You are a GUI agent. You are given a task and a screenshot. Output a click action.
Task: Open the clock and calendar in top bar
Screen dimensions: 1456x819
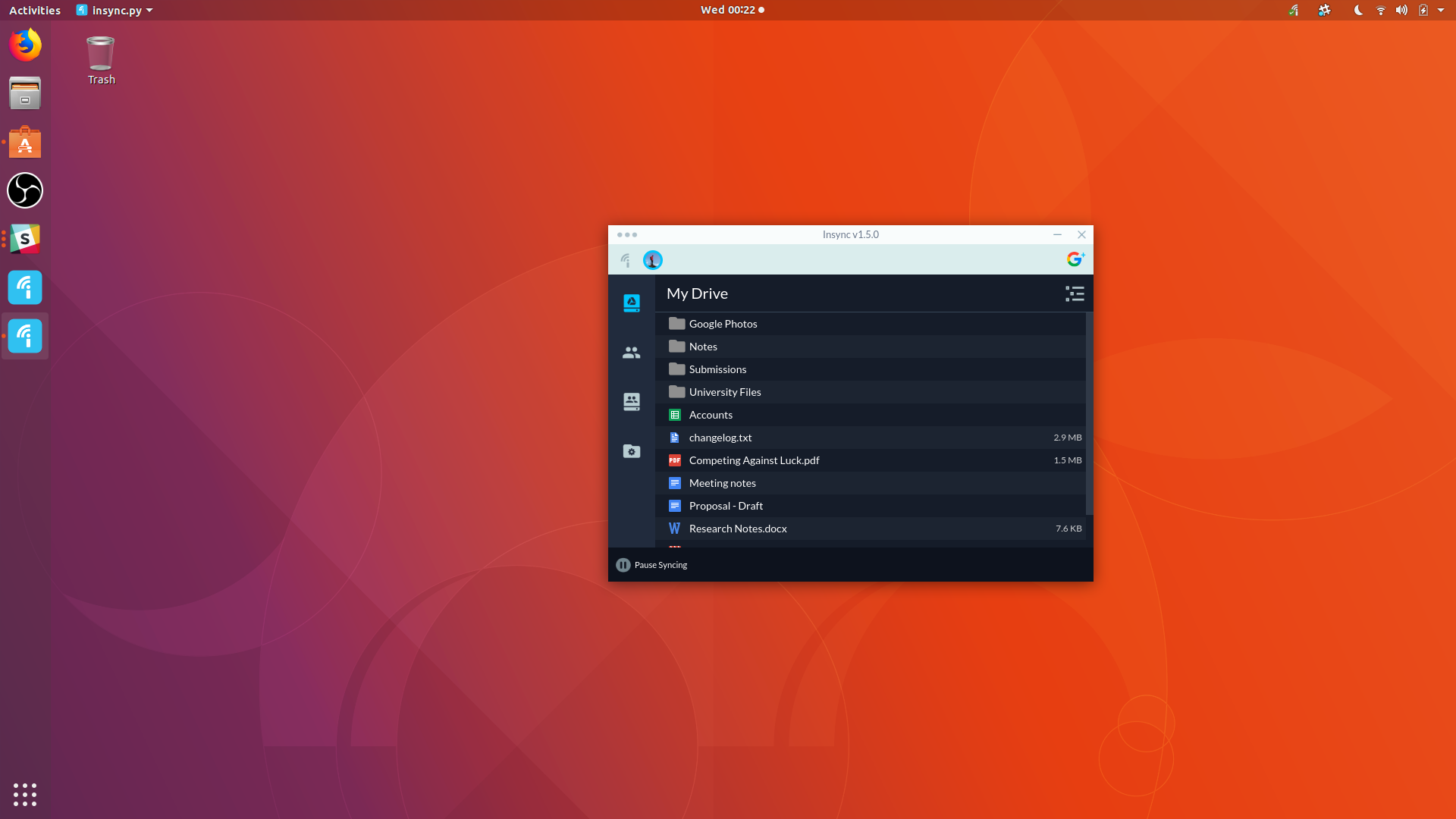[x=732, y=10]
